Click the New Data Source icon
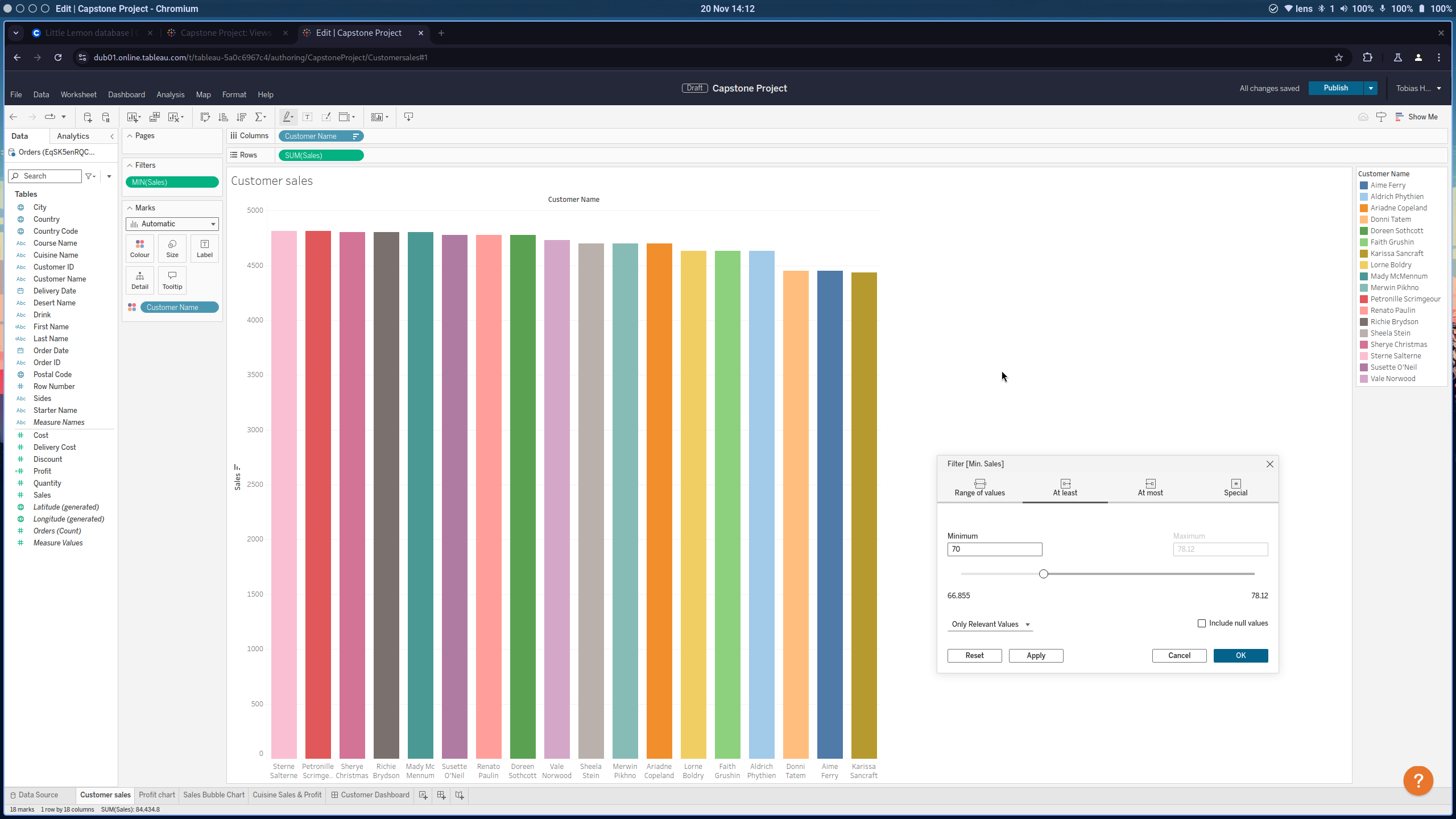The height and width of the screenshot is (819, 1456). [x=87, y=117]
